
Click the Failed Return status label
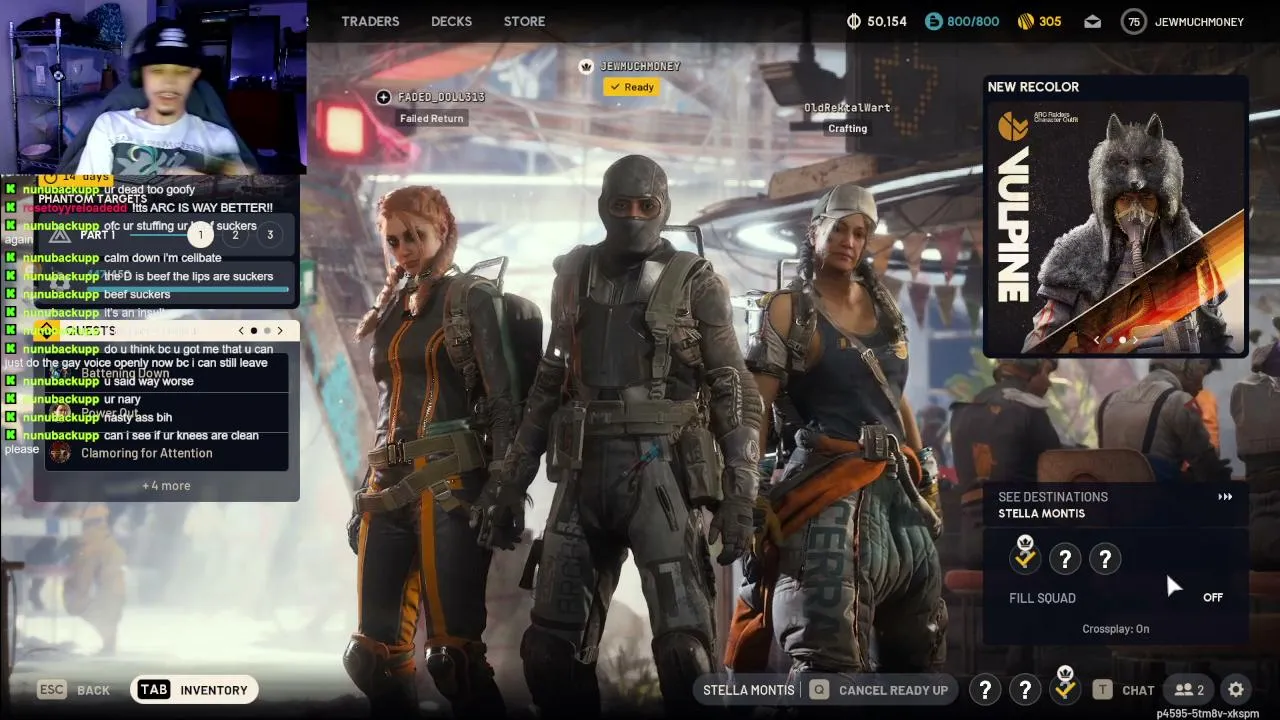tap(432, 118)
